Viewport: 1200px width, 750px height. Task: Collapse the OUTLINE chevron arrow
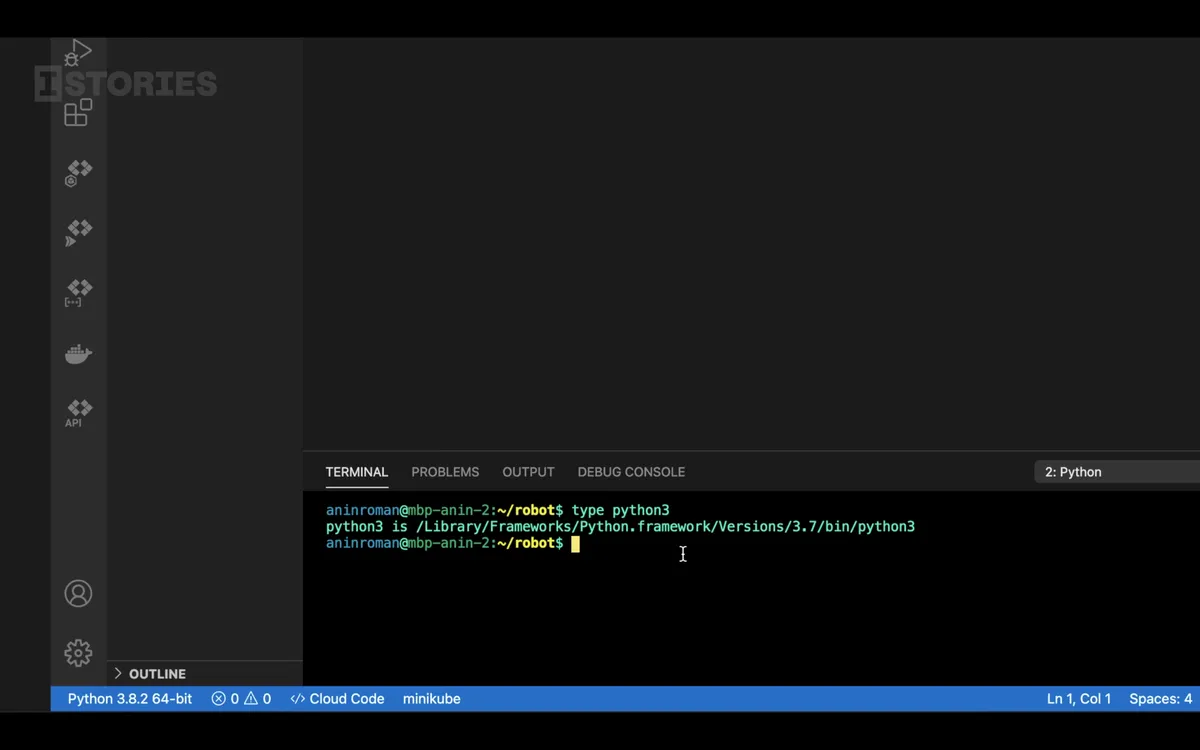[x=117, y=673]
